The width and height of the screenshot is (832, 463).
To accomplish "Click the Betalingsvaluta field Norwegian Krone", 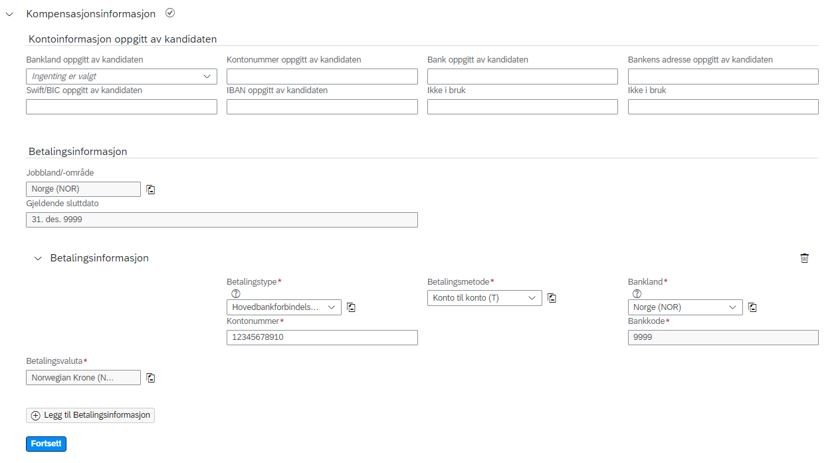I will (83, 378).
